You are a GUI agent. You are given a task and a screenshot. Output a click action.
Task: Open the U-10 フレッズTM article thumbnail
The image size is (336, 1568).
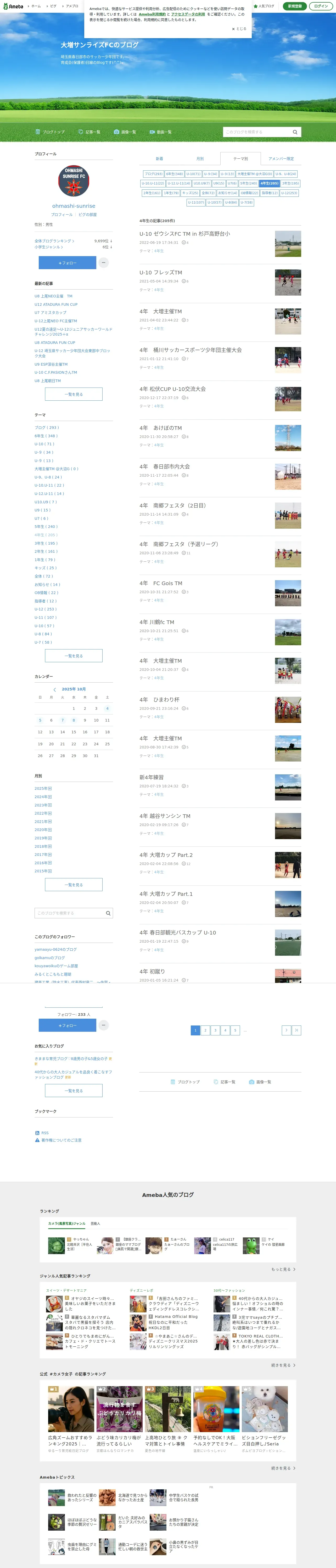click(x=288, y=283)
